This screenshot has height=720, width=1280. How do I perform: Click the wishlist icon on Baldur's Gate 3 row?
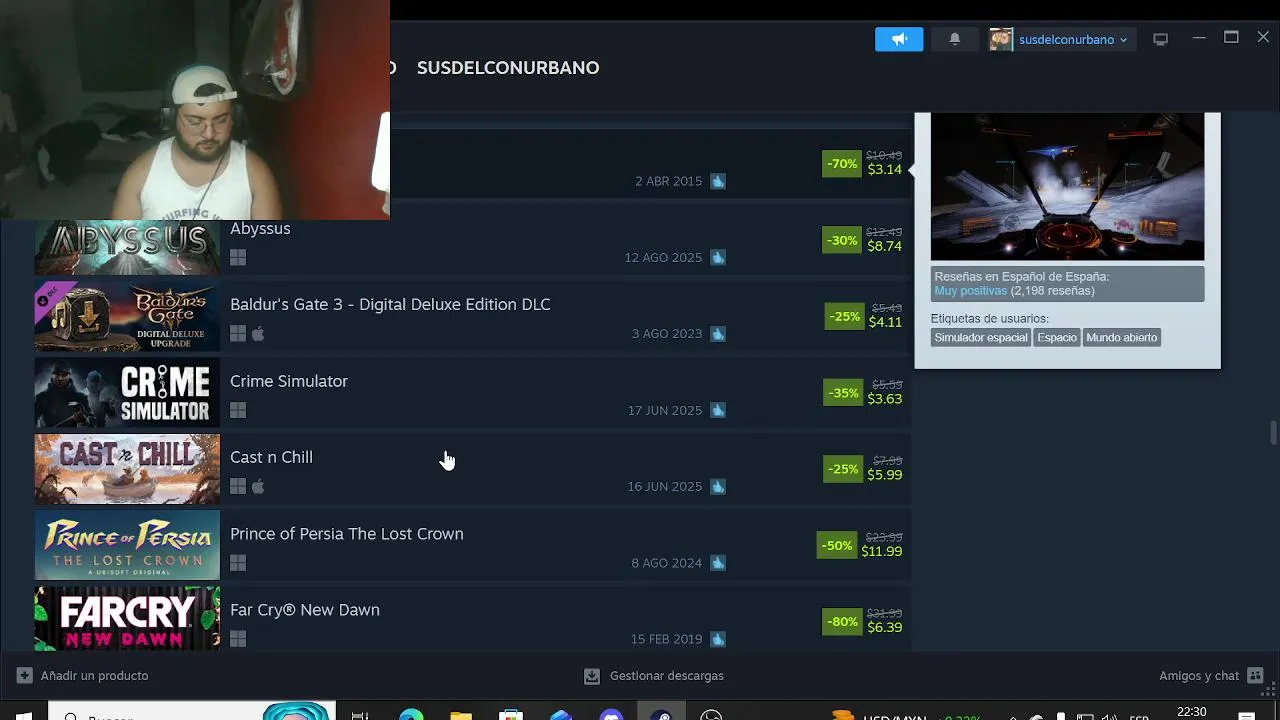(718, 334)
